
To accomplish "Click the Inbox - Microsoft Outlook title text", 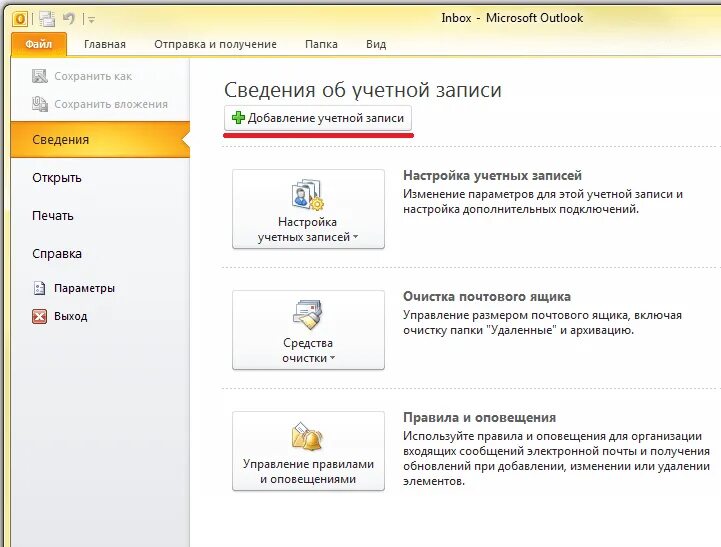I will point(512,18).
